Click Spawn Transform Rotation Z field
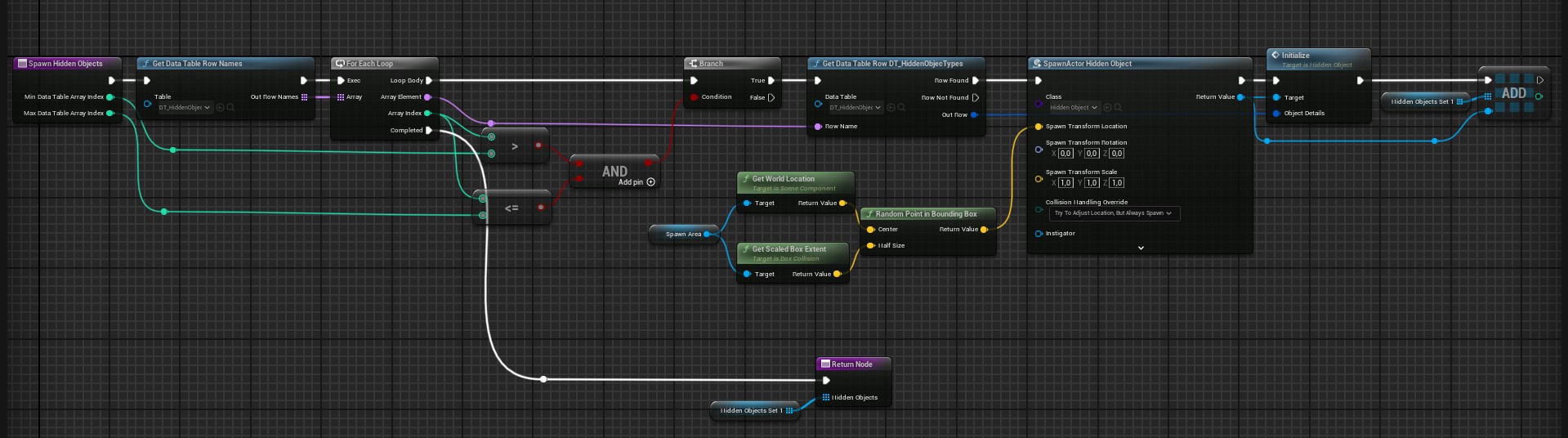This screenshot has height=438, width=1568. click(x=1117, y=154)
